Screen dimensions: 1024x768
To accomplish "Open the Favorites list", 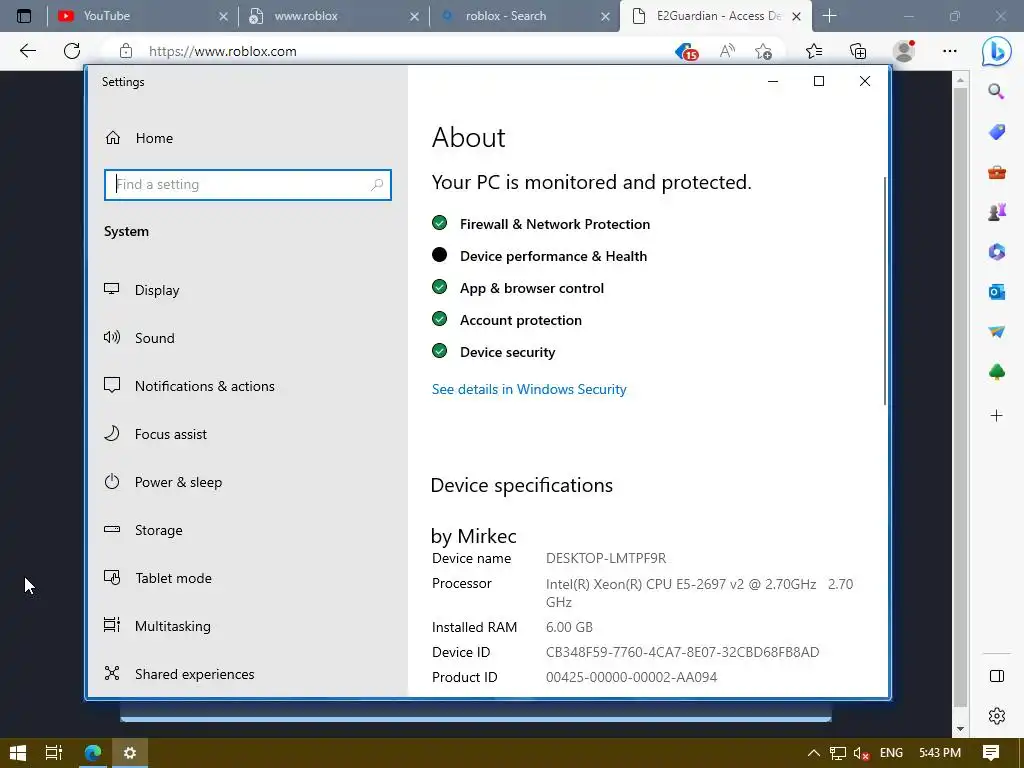I will (x=814, y=51).
